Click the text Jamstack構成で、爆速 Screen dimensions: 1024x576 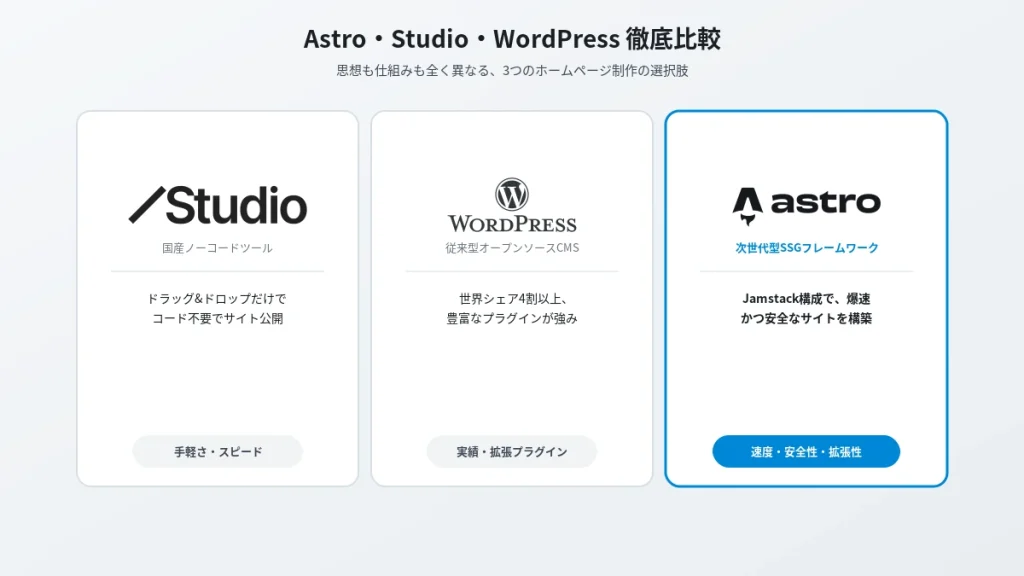[807, 298]
